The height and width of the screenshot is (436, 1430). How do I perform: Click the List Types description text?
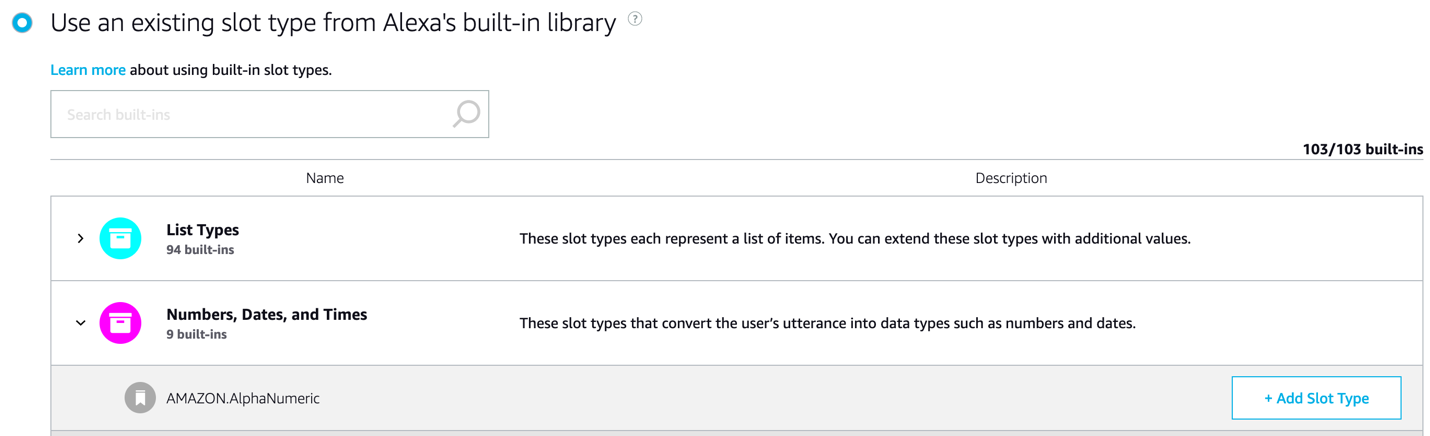coord(855,239)
